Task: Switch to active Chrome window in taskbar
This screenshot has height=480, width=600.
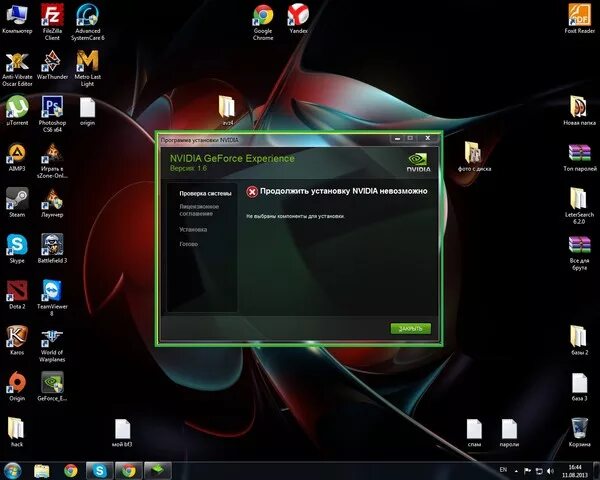Action: pyautogui.click(x=129, y=470)
